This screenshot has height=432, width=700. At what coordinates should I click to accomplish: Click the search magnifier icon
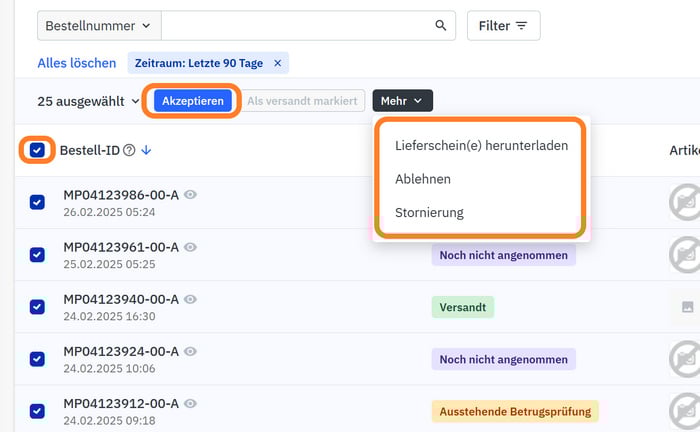click(x=441, y=26)
